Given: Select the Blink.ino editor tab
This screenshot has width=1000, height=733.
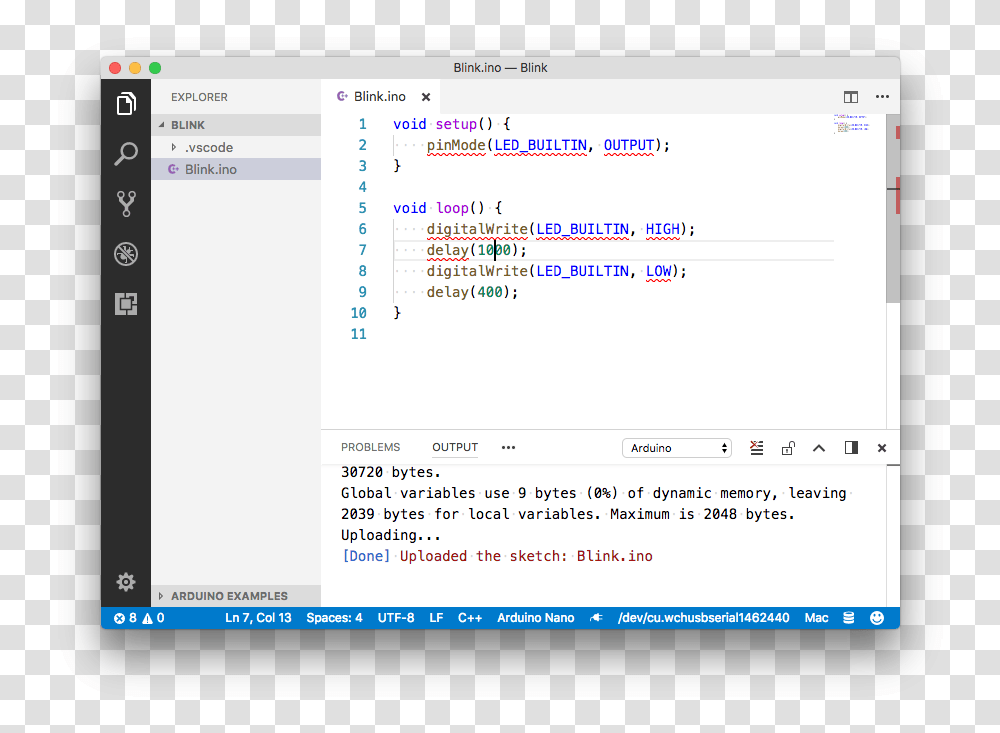Looking at the screenshot, I should coord(379,96).
